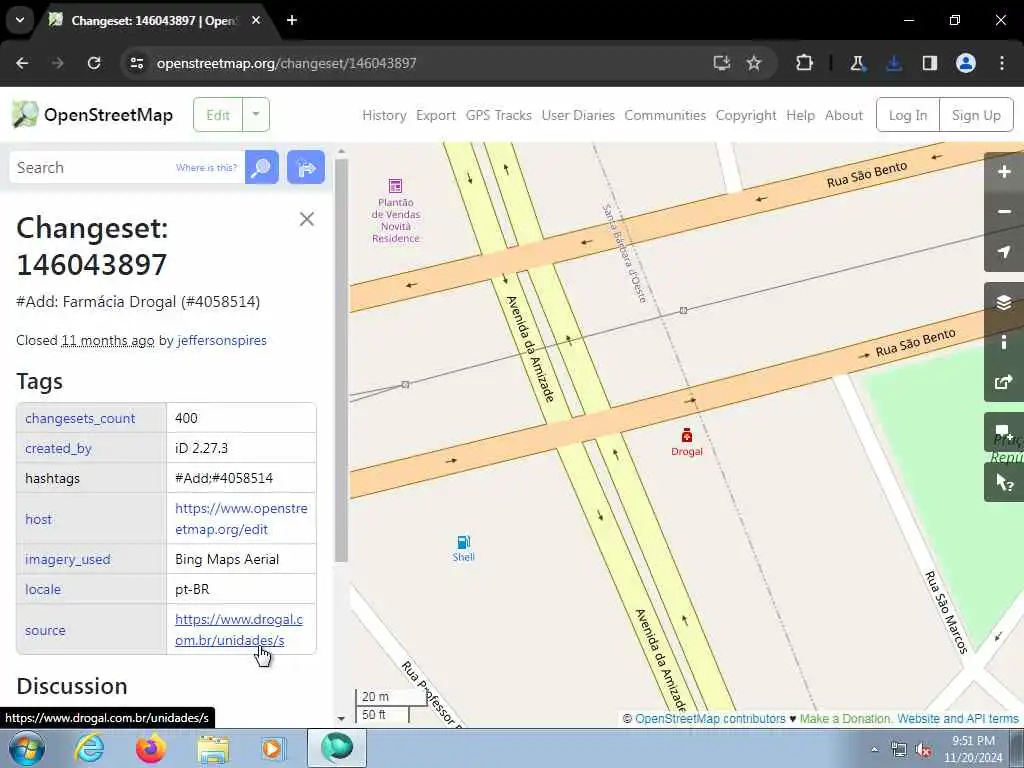This screenshot has width=1024, height=768.
Task: Click the Edit button
Action: coord(218,115)
